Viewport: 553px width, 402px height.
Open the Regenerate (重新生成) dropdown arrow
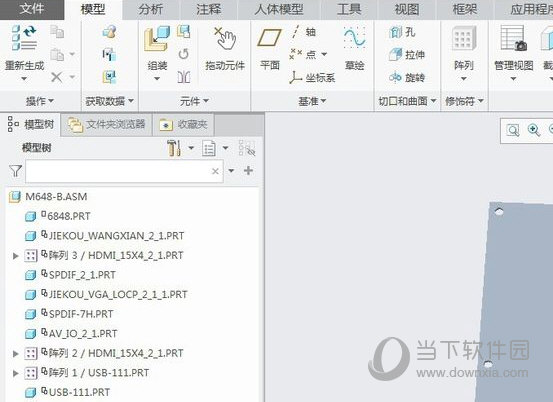pos(24,79)
